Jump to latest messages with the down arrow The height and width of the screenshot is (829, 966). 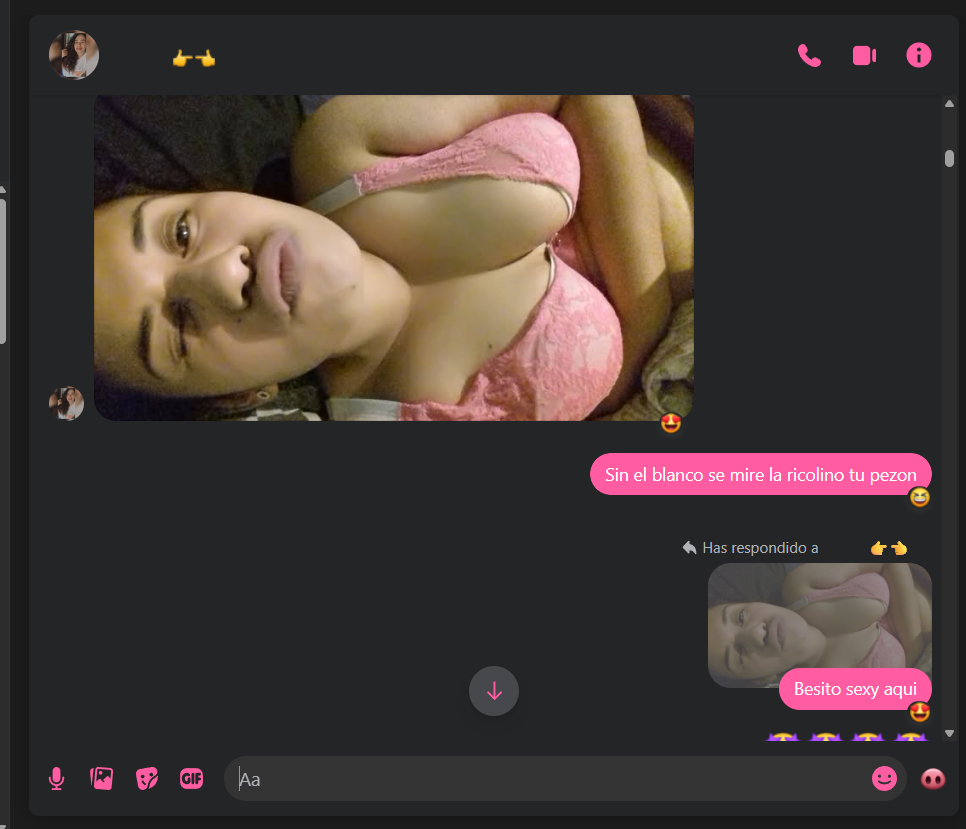click(x=493, y=690)
